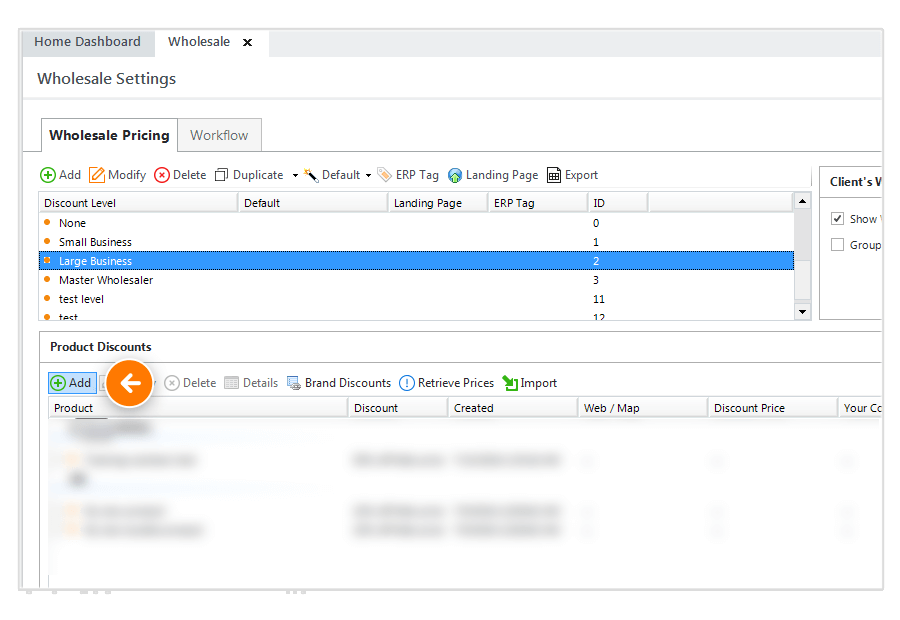Click the Discount column header

(398, 408)
